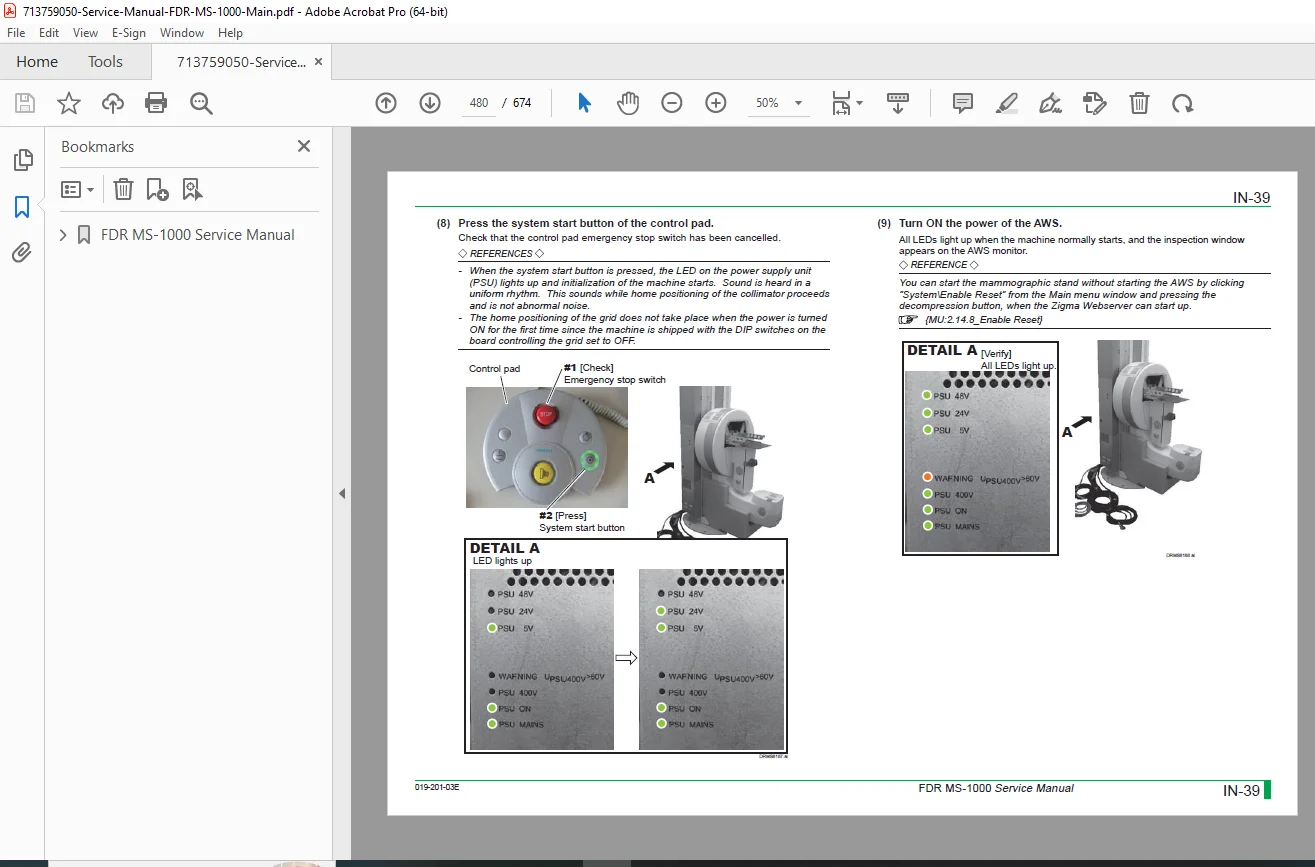Open the fit page options icon
The width and height of the screenshot is (1315, 867).
click(847, 103)
